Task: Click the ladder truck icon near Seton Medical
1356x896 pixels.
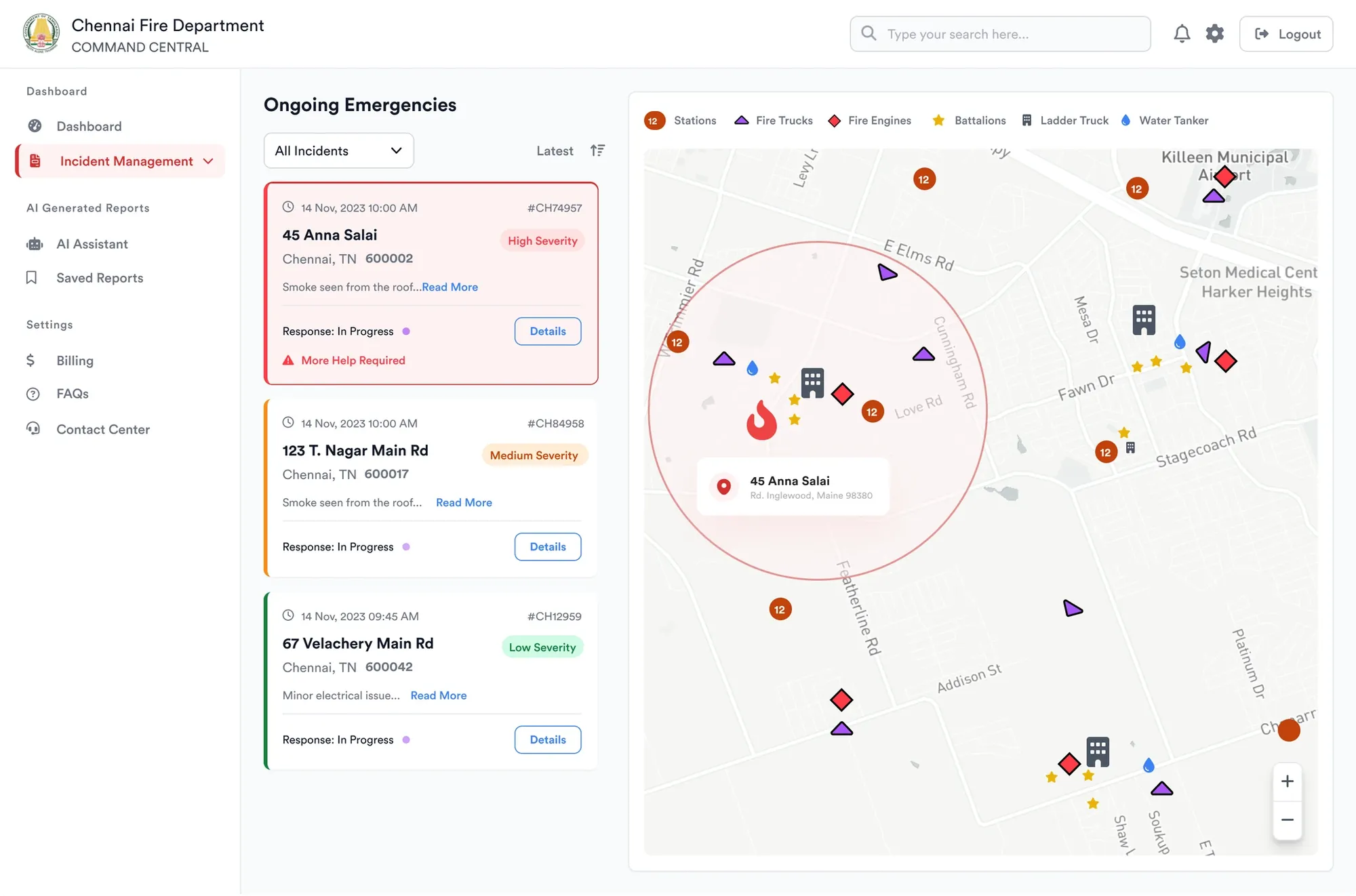Action: [1144, 320]
